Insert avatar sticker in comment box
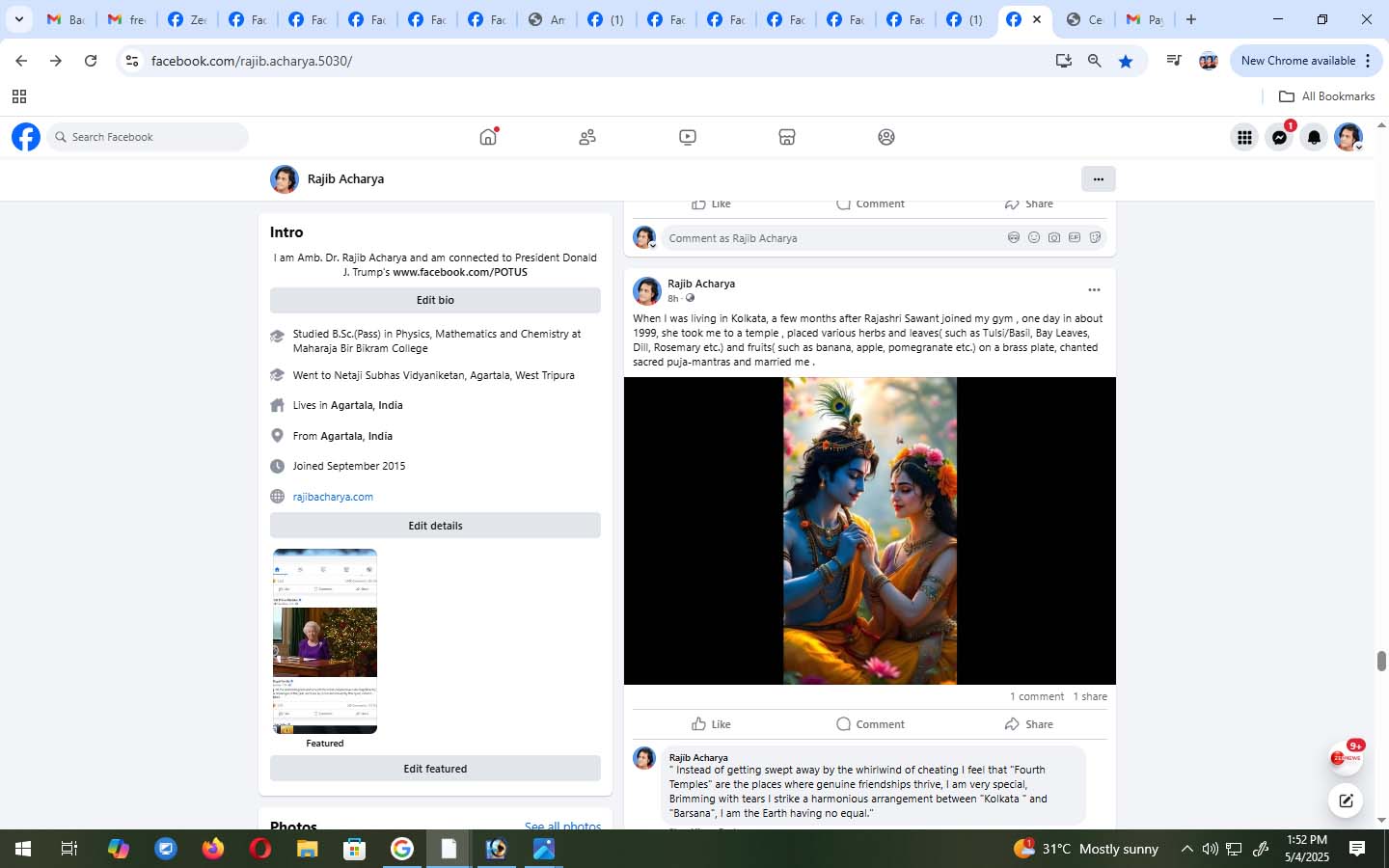Viewport: 1389px width, 868px height. tap(1014, 237)
